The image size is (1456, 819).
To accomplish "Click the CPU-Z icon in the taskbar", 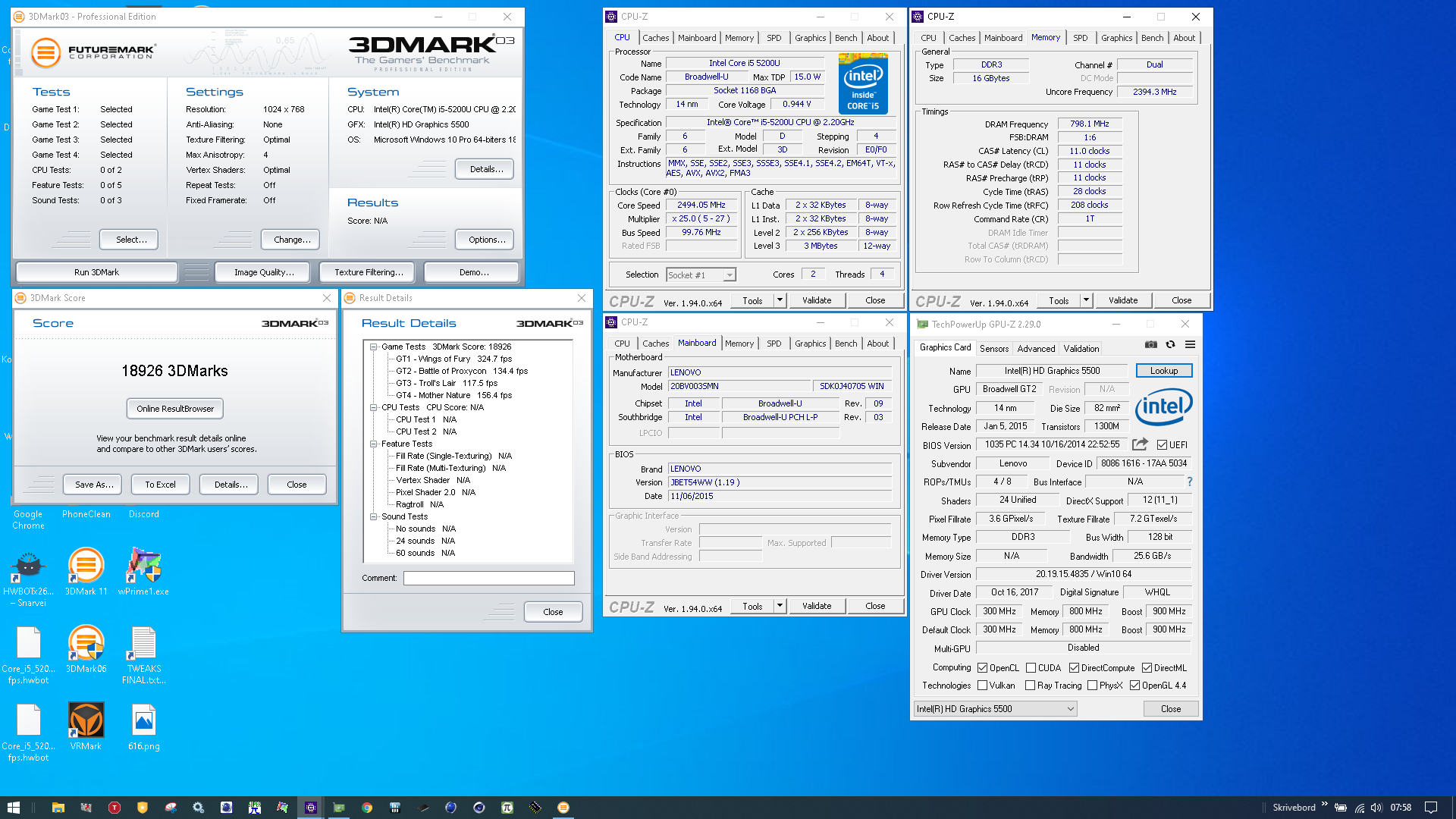I will click(311, 808).
